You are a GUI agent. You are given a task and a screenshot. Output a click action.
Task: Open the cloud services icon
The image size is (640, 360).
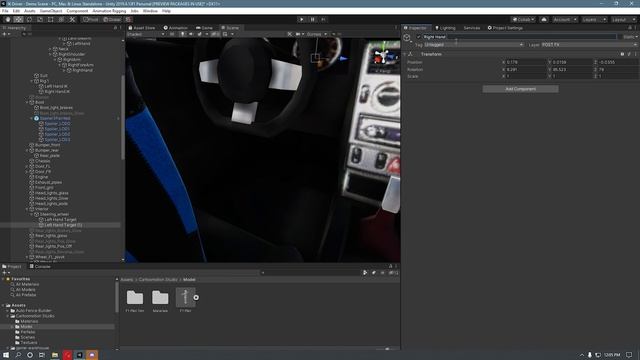click(544, 19)
